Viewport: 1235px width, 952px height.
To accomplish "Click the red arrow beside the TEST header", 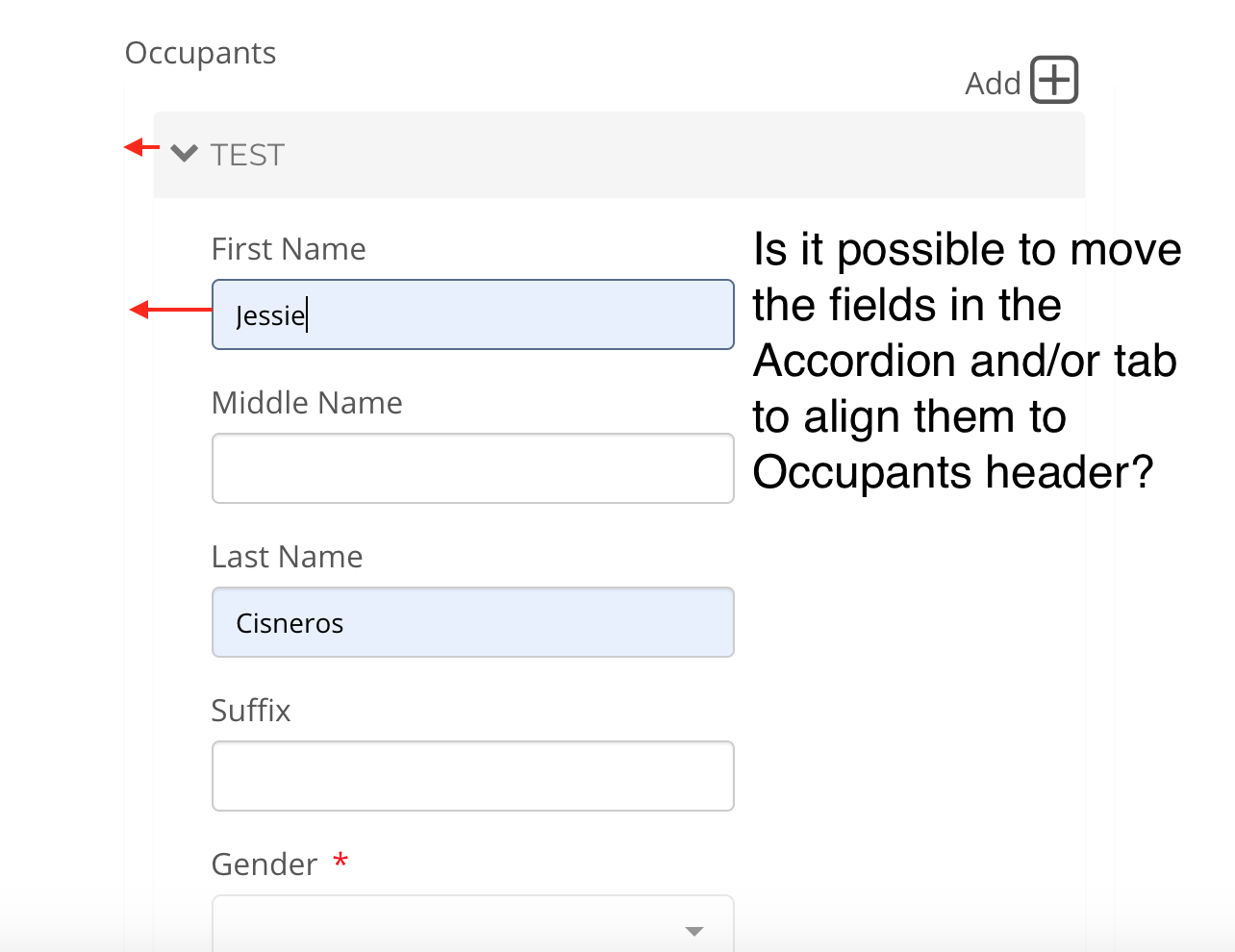I will click(x=141, y=147).
